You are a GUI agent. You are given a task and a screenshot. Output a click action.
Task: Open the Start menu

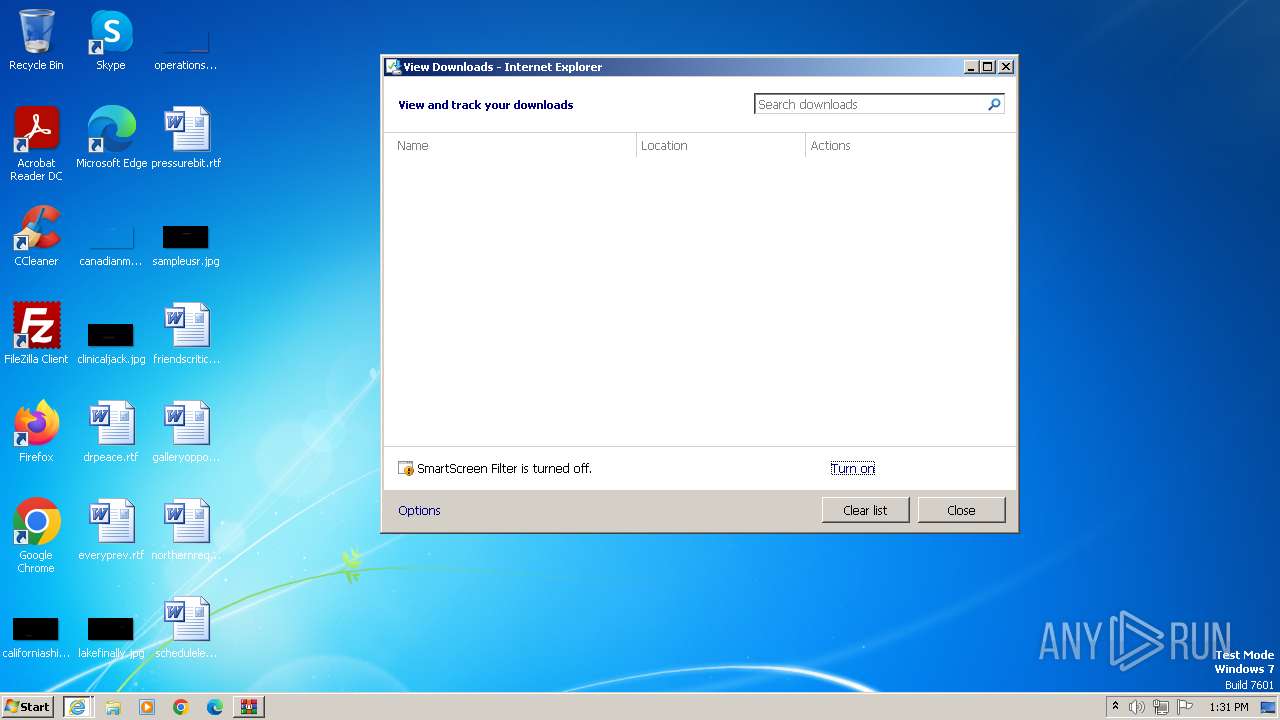pos(28,706)
